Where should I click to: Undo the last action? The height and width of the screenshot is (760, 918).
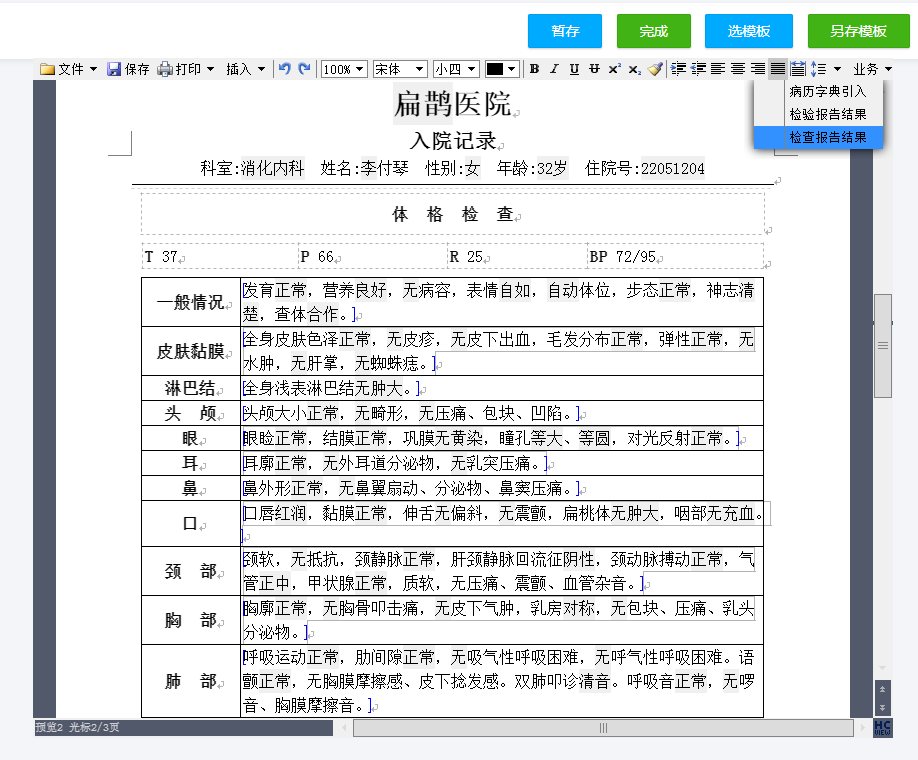(284, 69)
